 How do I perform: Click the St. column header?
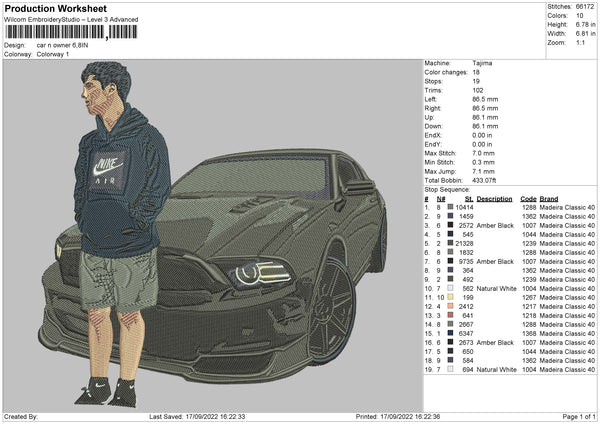click(469, 198)
